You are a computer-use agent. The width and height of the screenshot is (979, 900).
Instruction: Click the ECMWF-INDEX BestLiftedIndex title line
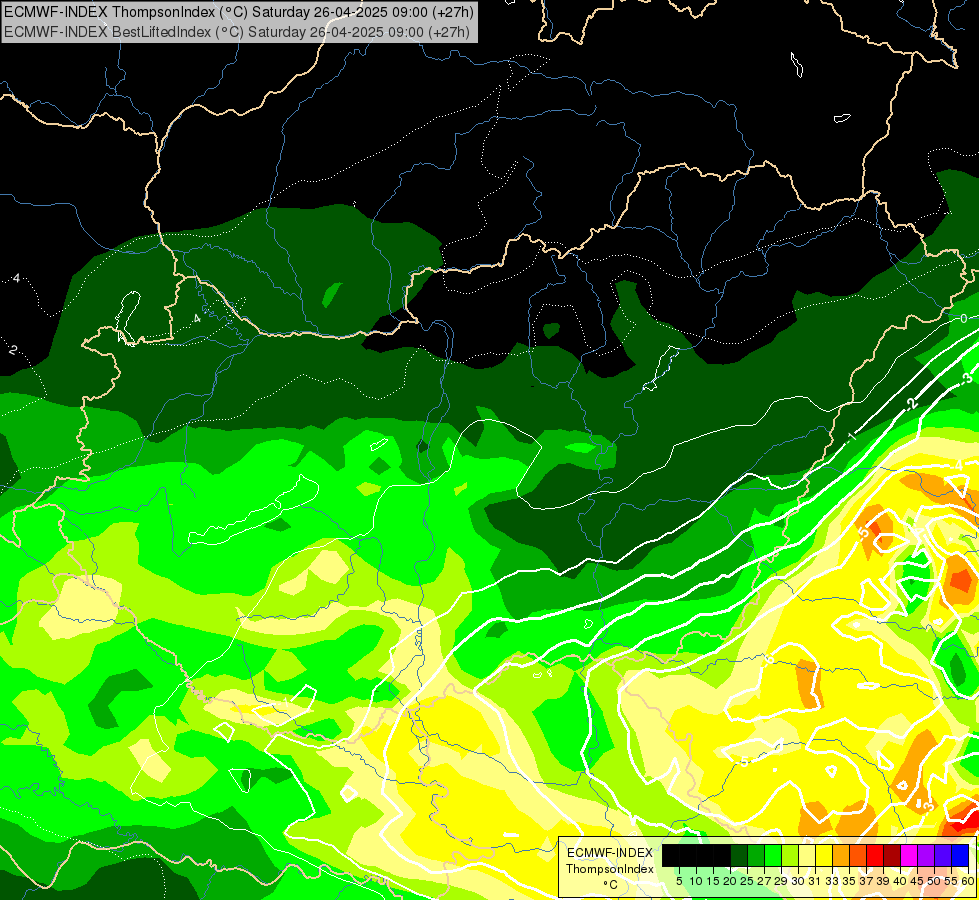click(x=237, y=31)
